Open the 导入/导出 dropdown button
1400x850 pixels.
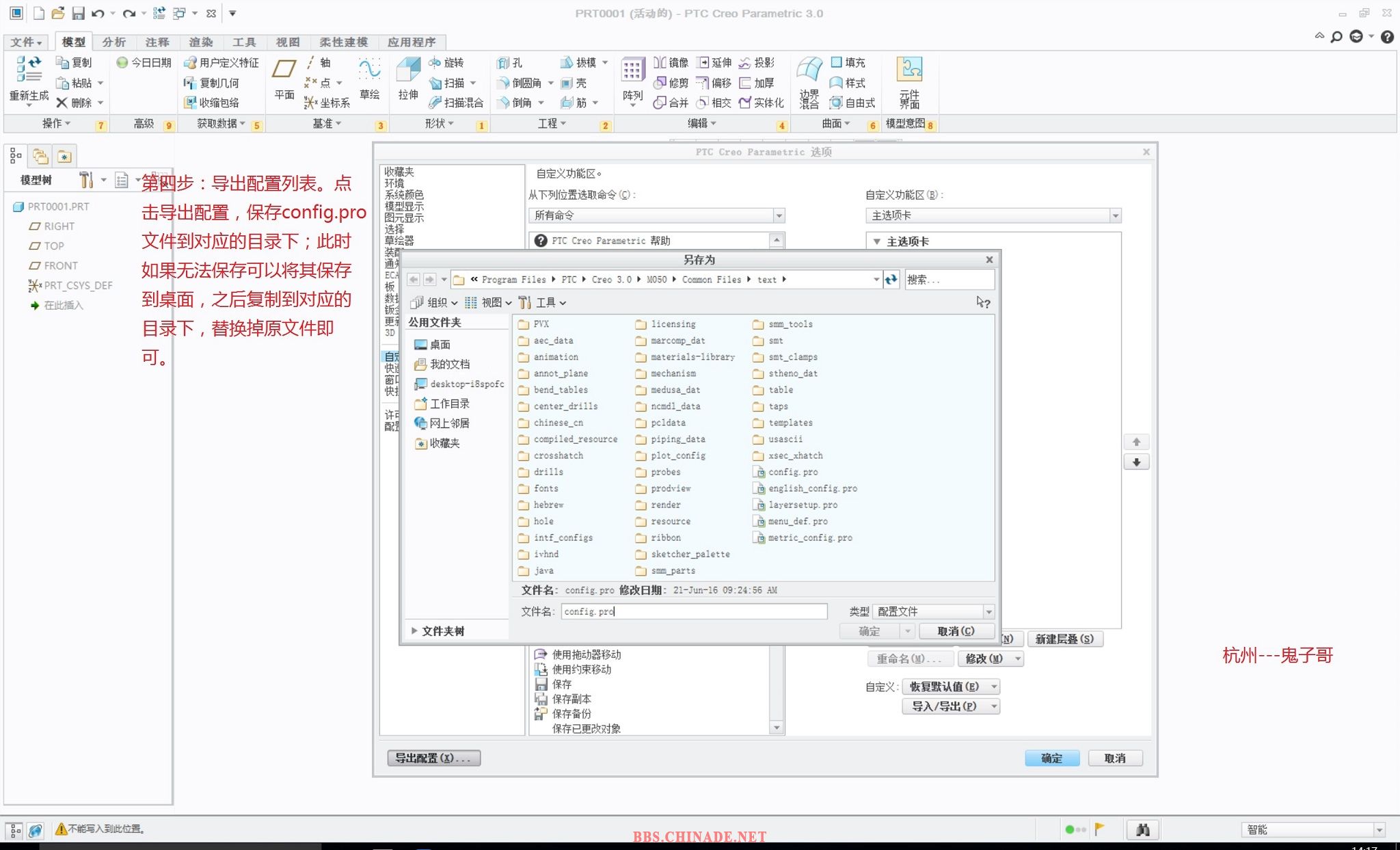[x=951, y=706]
